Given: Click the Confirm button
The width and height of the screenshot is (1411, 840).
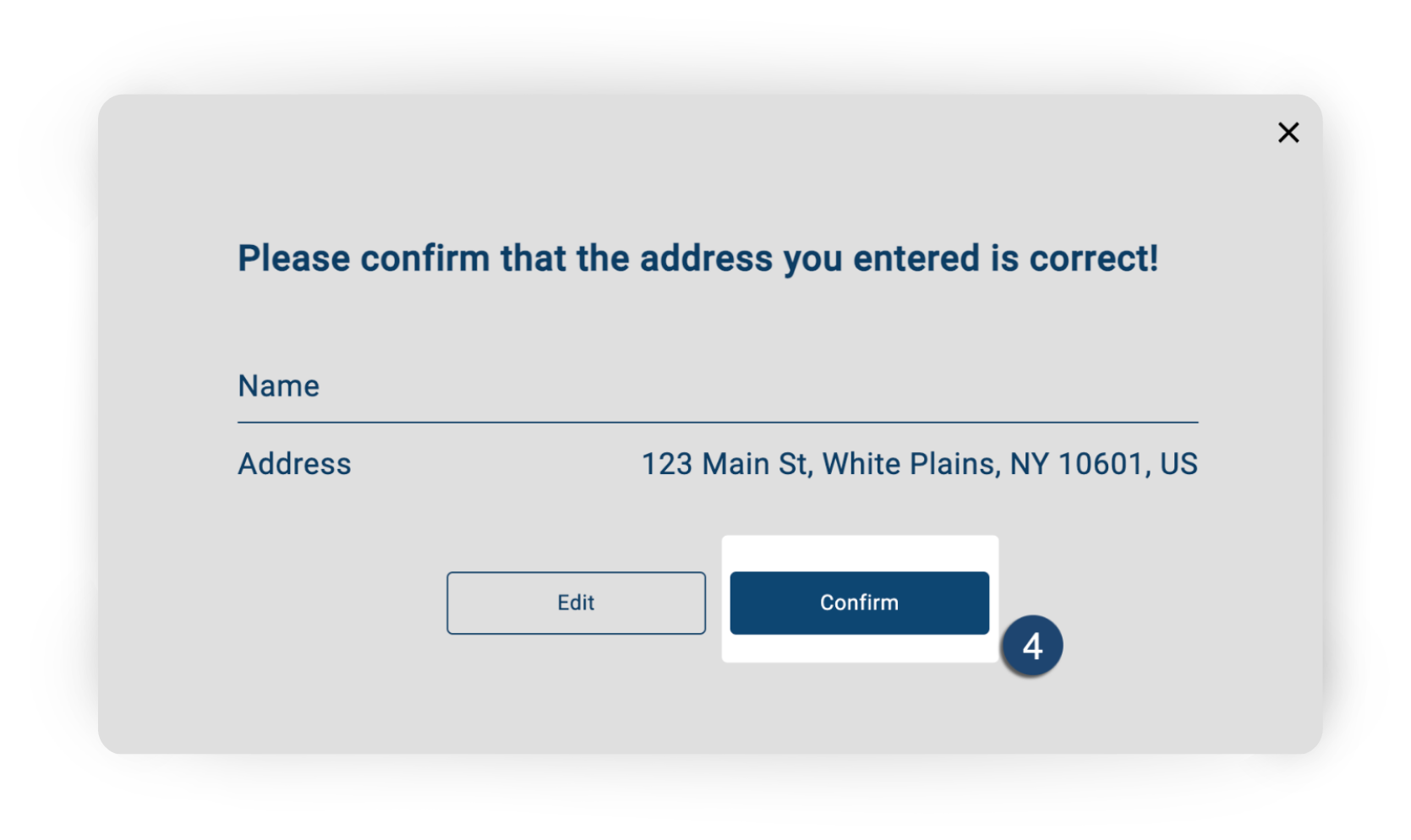Looking at the screenshot, I should [859, 603].
